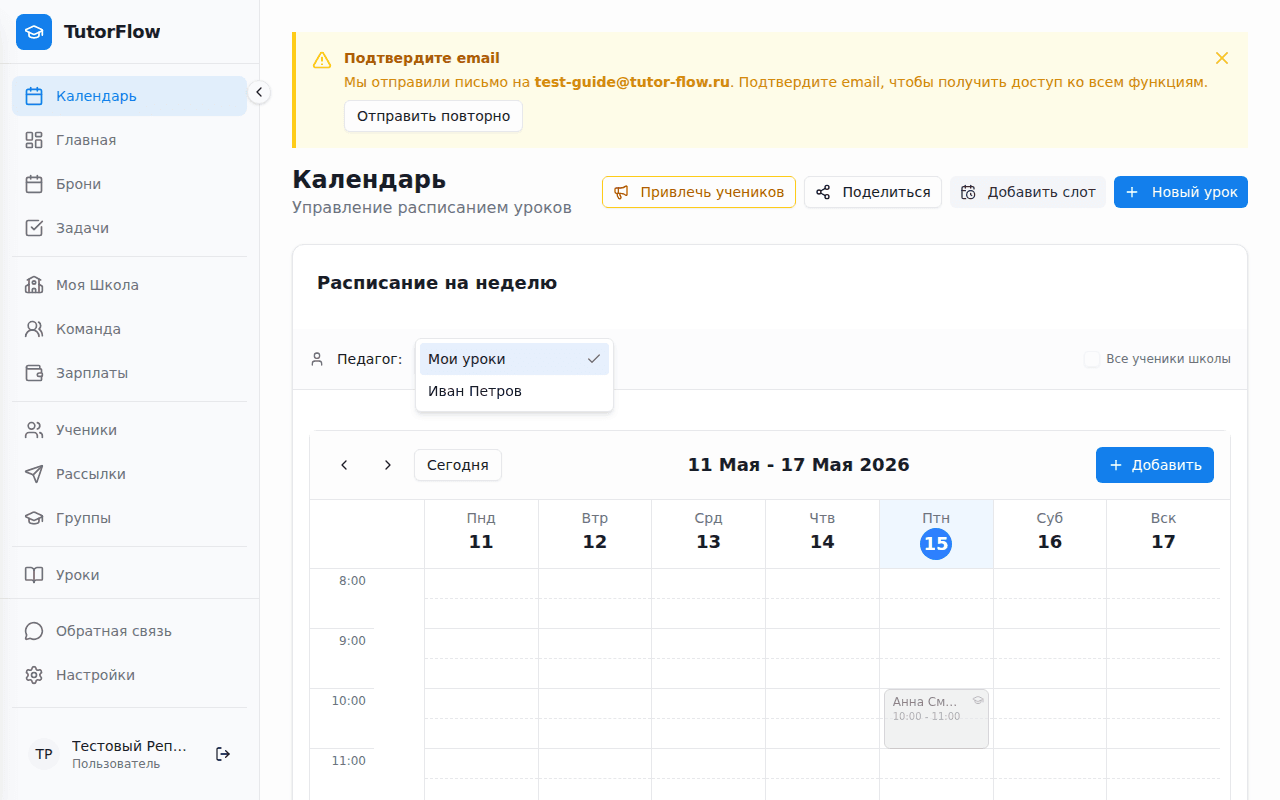Click the Новый урок button
This screenshot has width=1280, height=800.
click(x=1181, y=192)
